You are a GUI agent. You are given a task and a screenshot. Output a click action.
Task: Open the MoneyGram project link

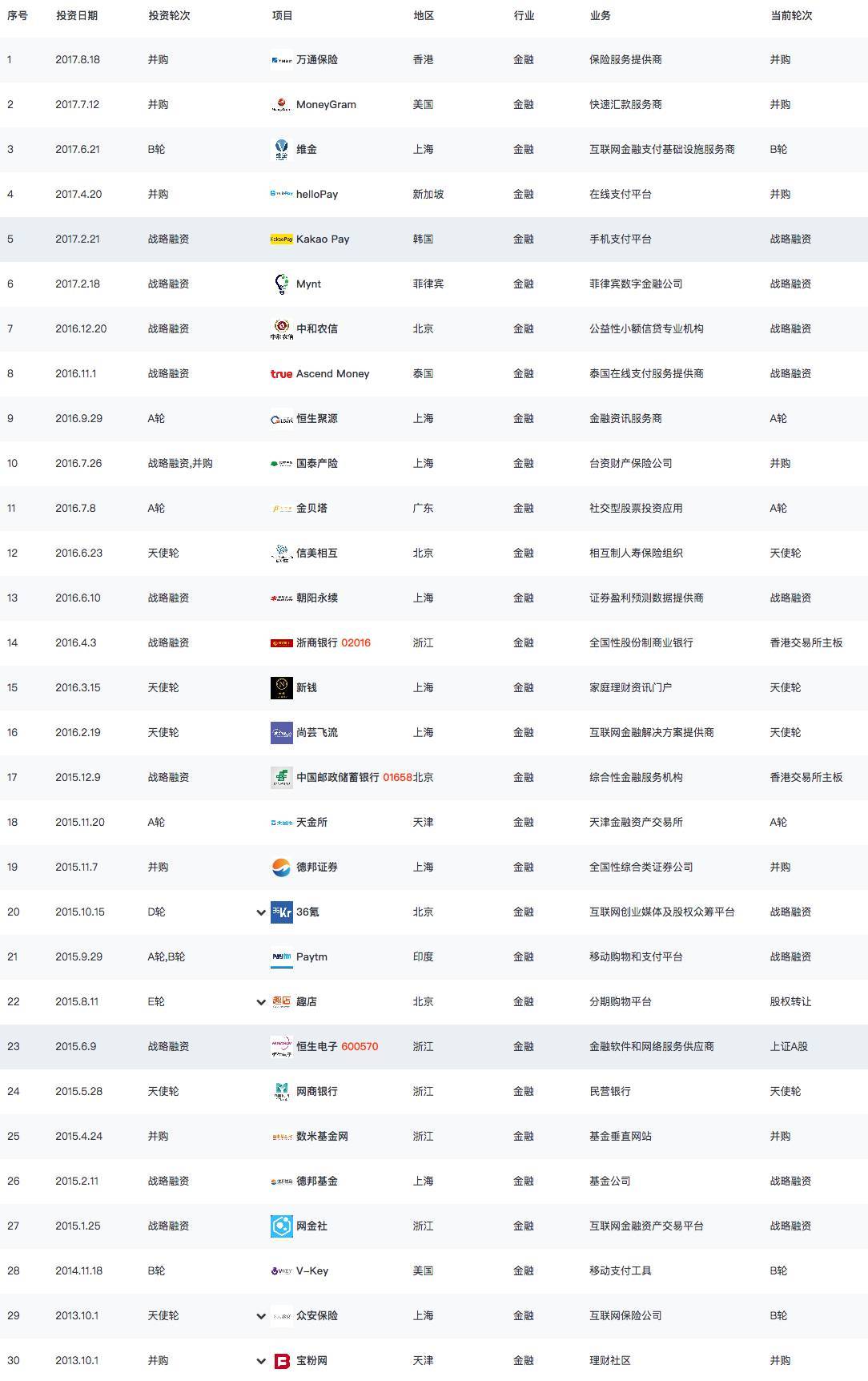[326, 105]
